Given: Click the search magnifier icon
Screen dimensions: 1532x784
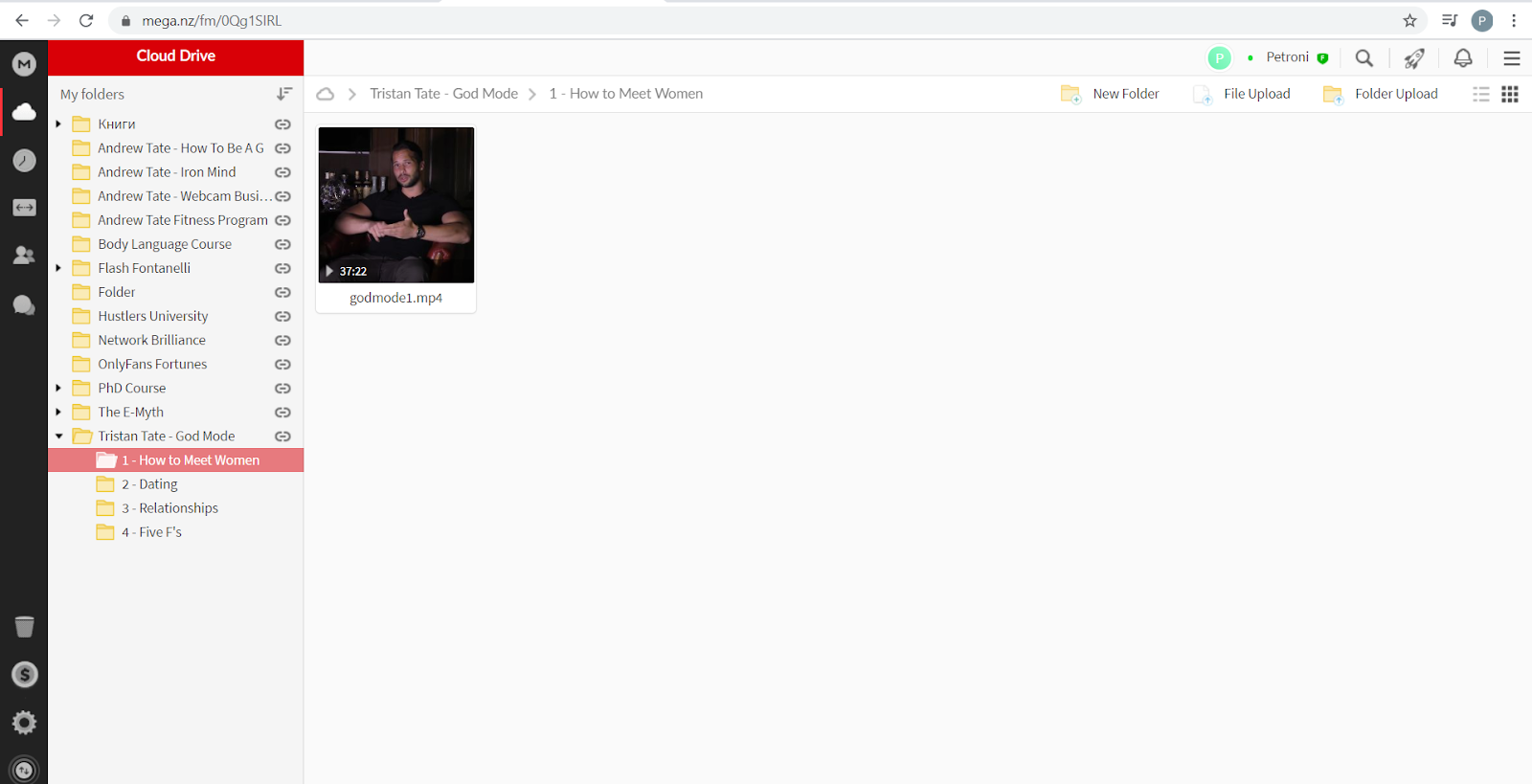Looking at the screenshot, I should [1364, 58].
